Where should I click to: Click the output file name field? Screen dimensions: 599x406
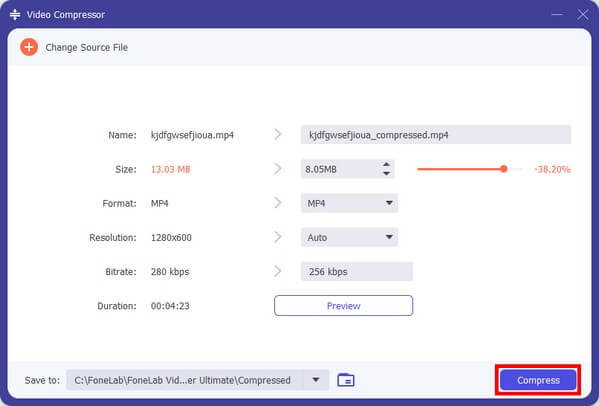(x=436, y=135)
